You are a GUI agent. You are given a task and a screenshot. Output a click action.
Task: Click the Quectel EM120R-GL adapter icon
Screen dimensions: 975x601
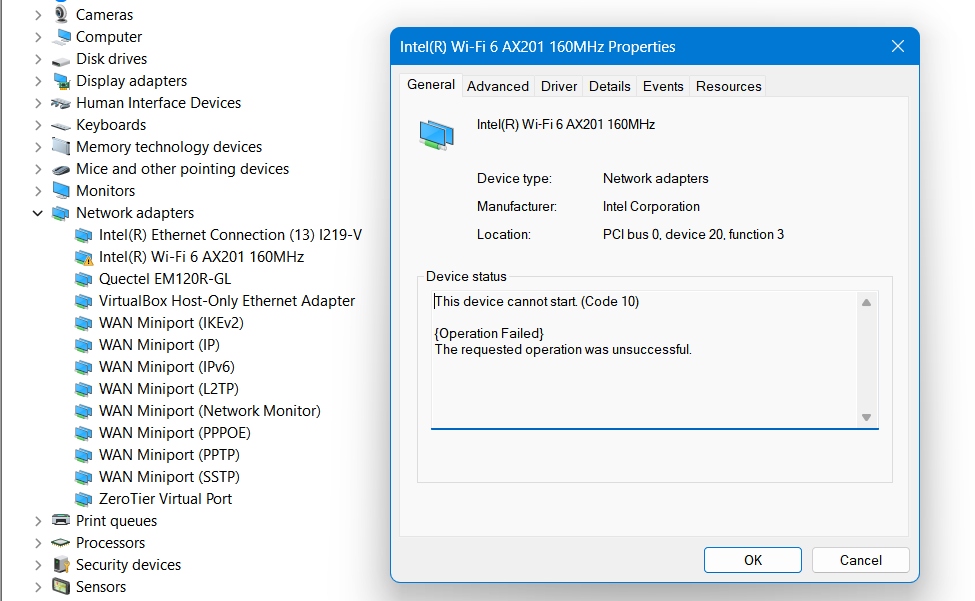pos(83,279)
